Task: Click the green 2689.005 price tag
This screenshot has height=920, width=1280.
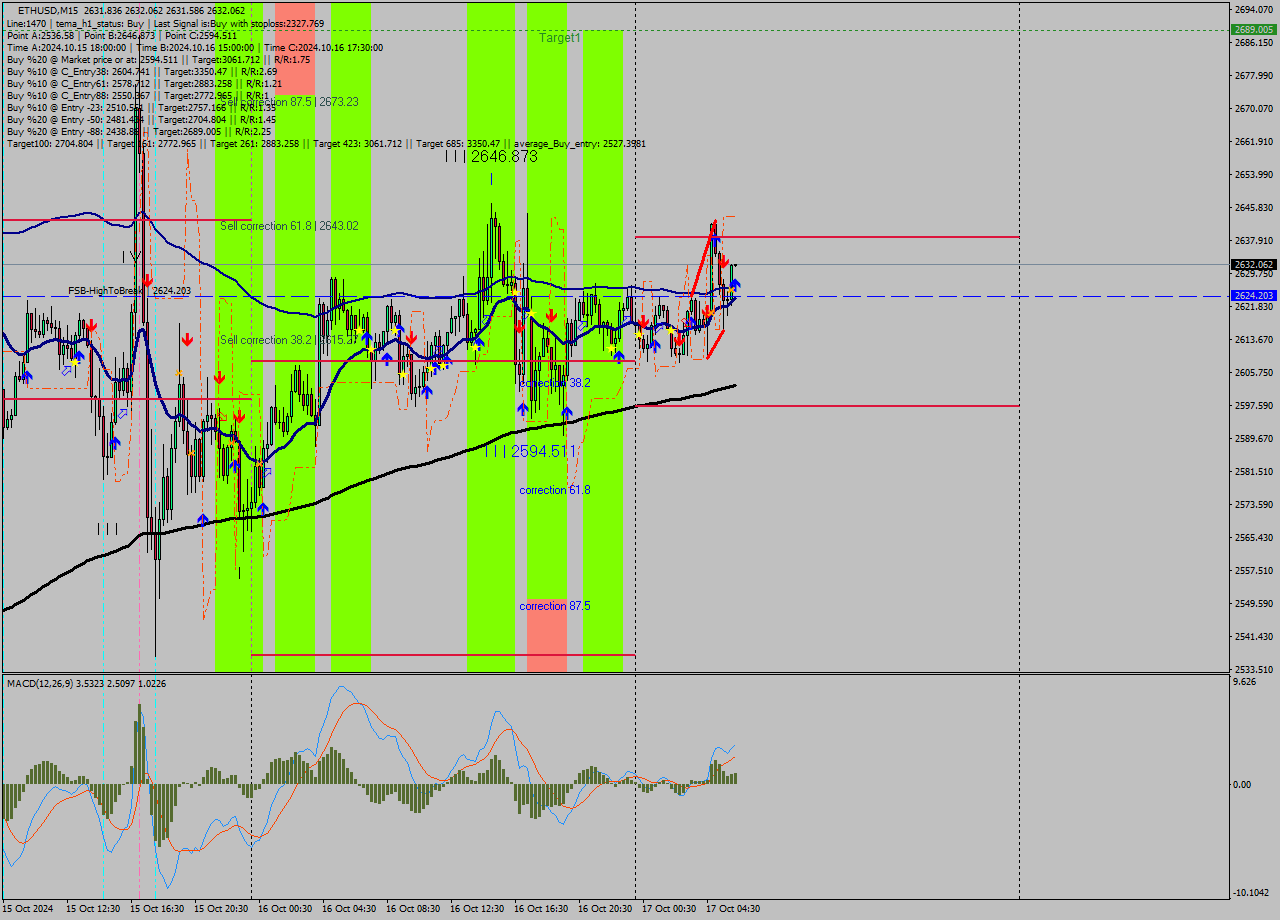Action: point(1254,30)
